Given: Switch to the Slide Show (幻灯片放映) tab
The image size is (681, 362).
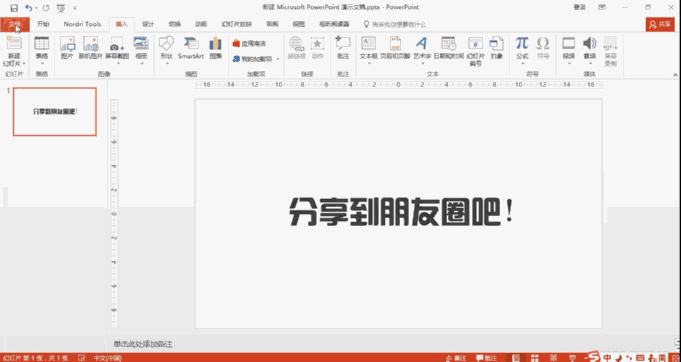Looking at the screenshot, I should click(x=236, y=24).
